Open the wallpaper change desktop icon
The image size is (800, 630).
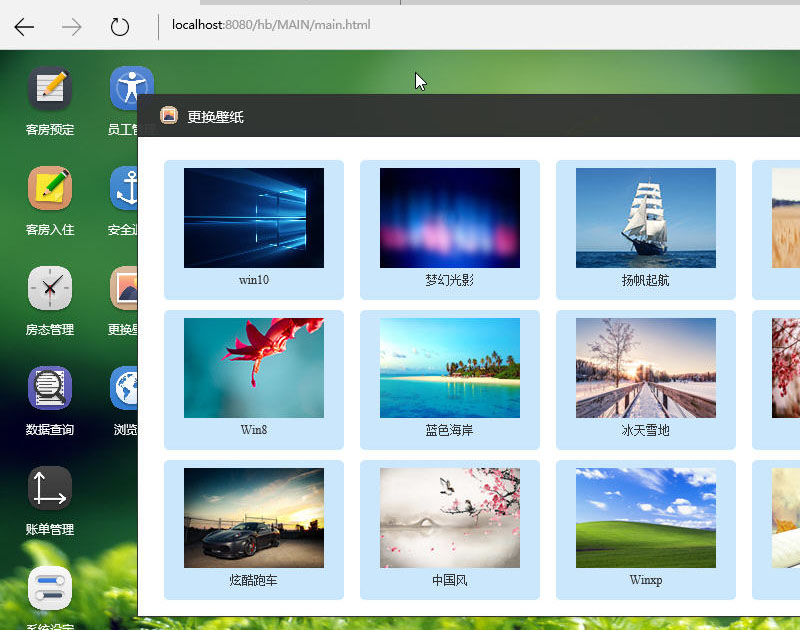(x=124, y=288)
